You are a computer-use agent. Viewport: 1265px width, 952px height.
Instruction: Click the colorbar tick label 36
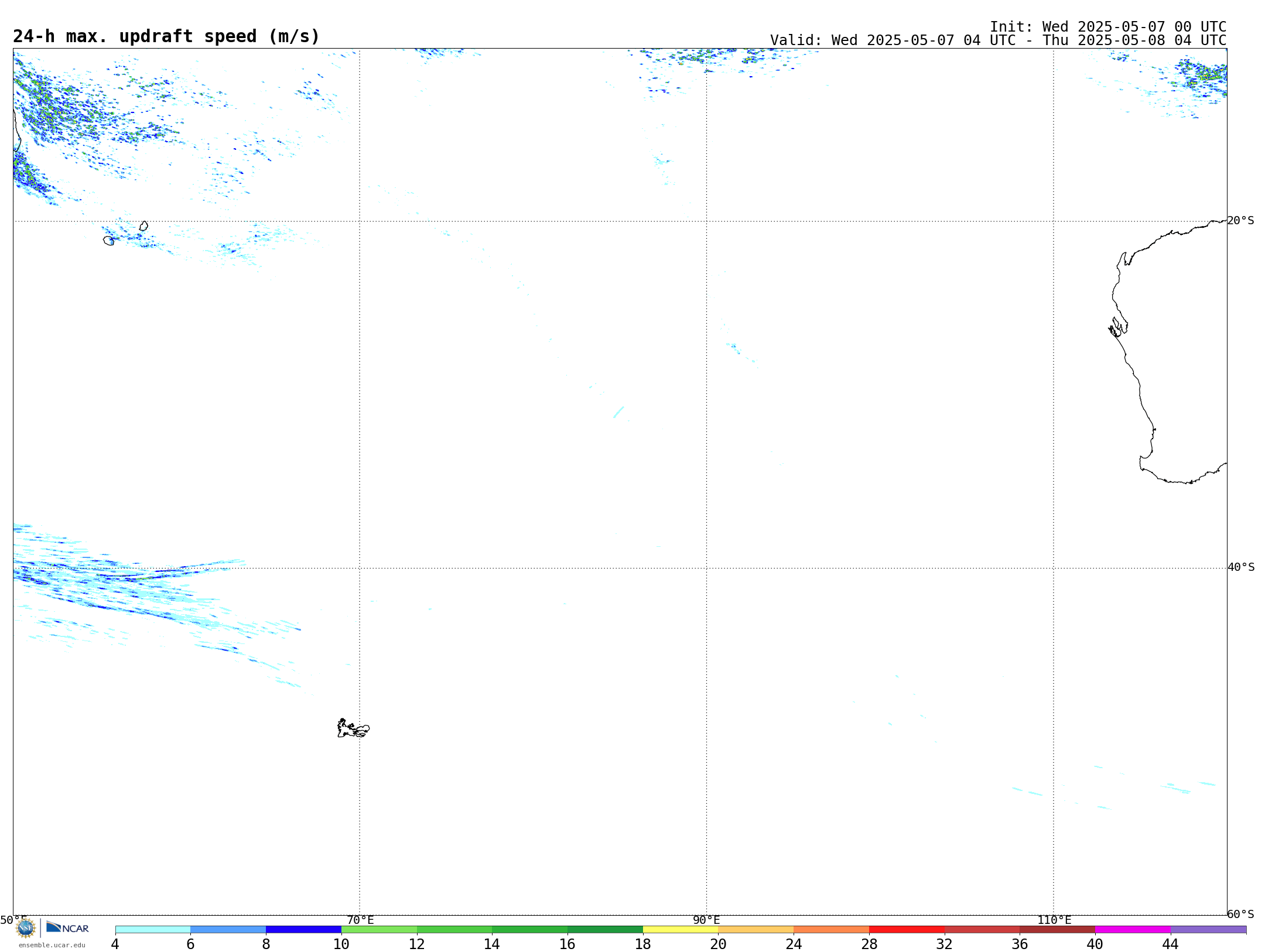[1020, 944]
